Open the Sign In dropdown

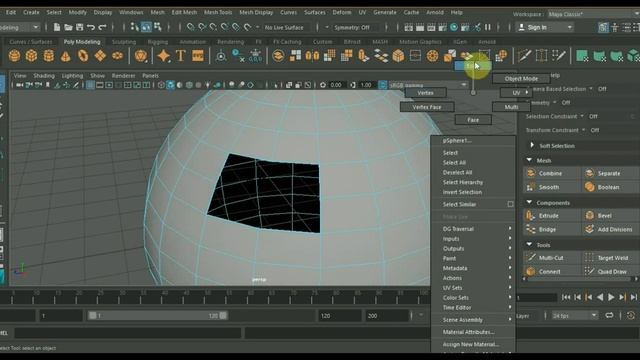click(x=545, y=27)
